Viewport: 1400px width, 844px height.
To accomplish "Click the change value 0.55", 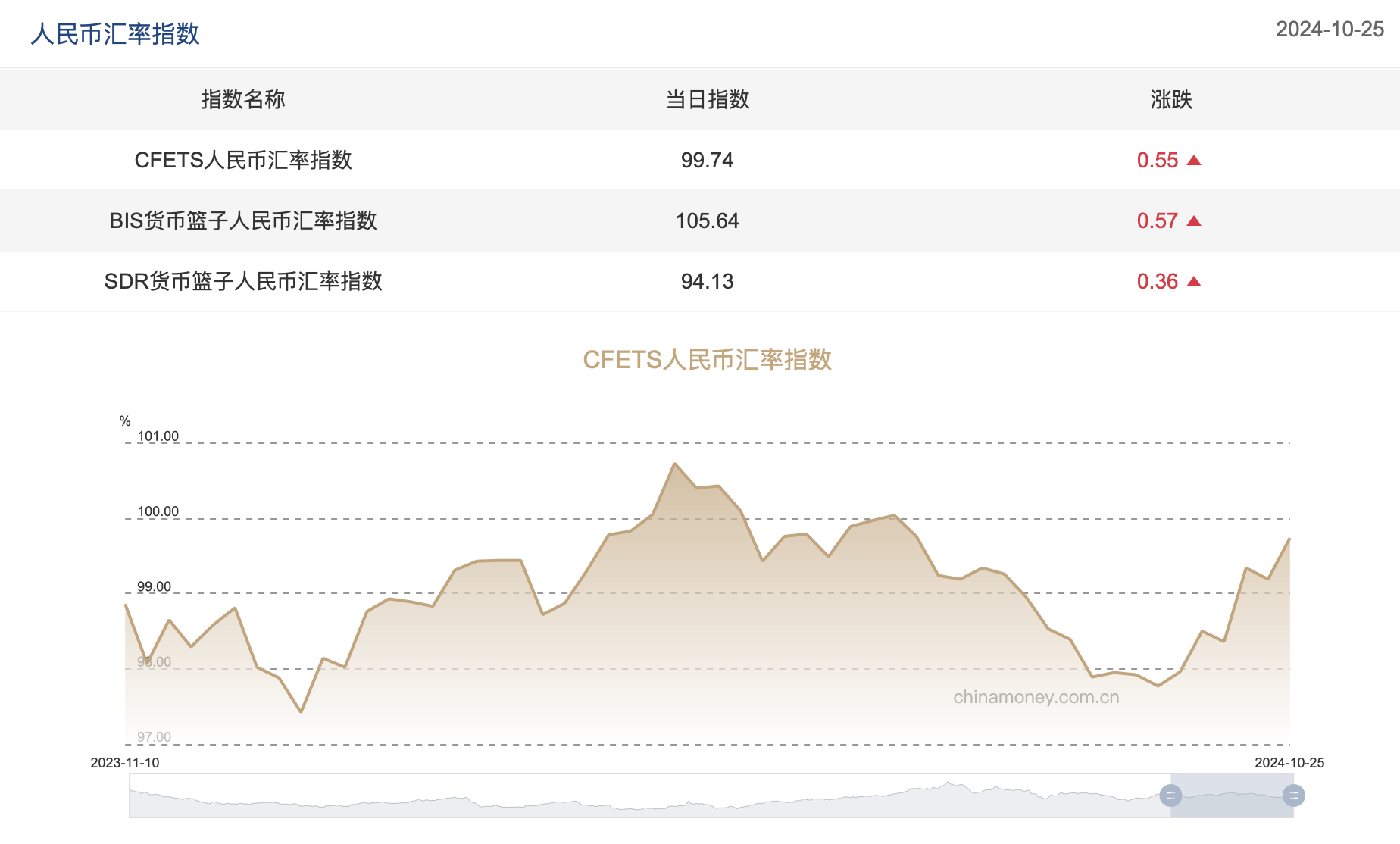I will pyautogui.click(x=1158, y=160).
